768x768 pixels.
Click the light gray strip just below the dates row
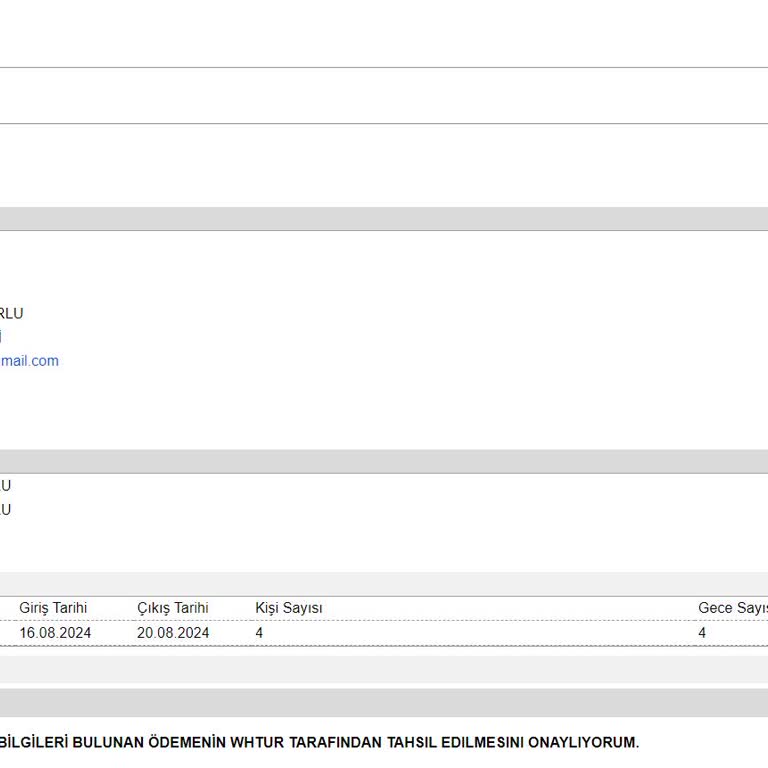coord(384,668)
